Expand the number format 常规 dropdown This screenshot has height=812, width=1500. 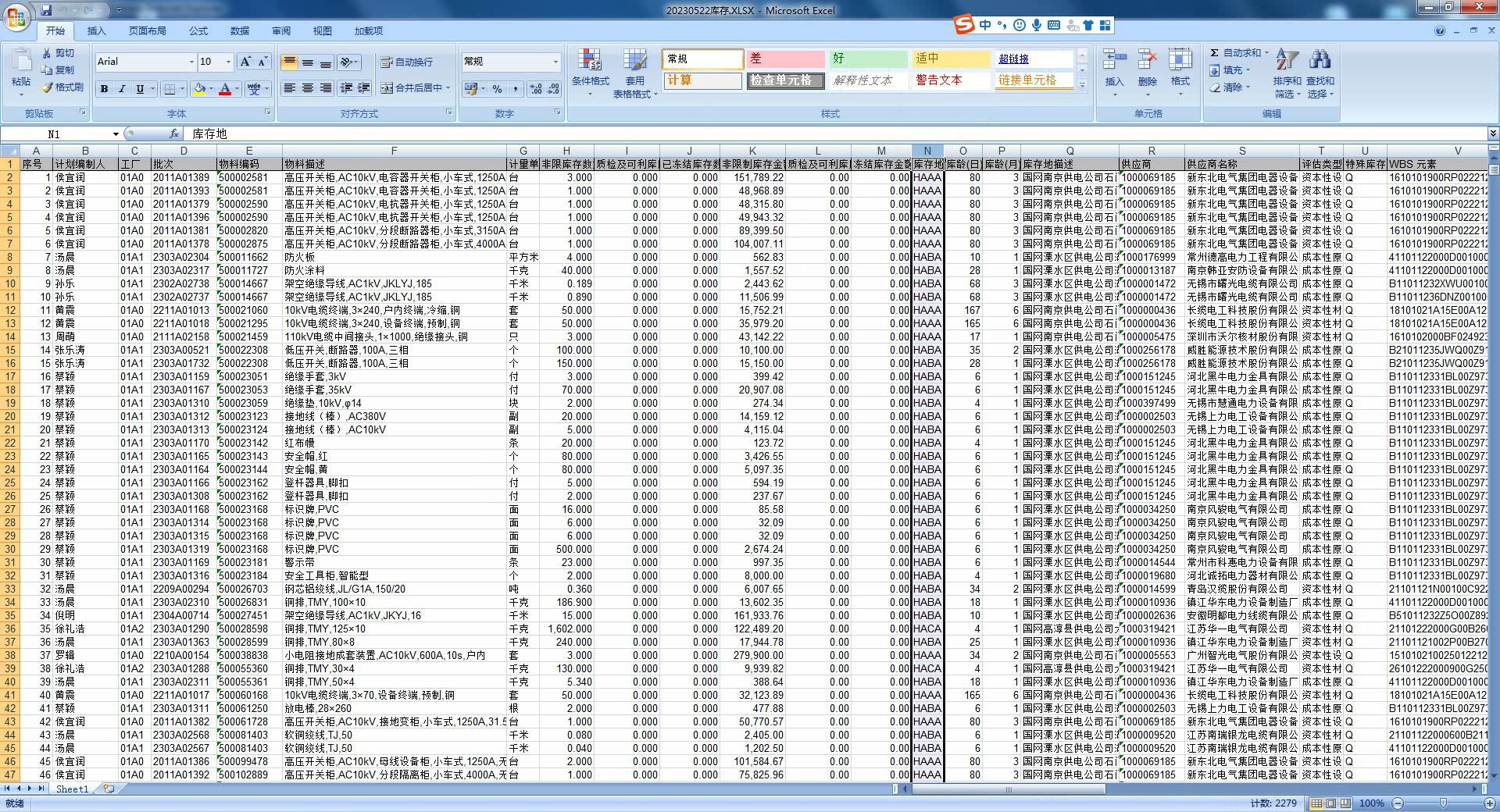pos(555,62)
